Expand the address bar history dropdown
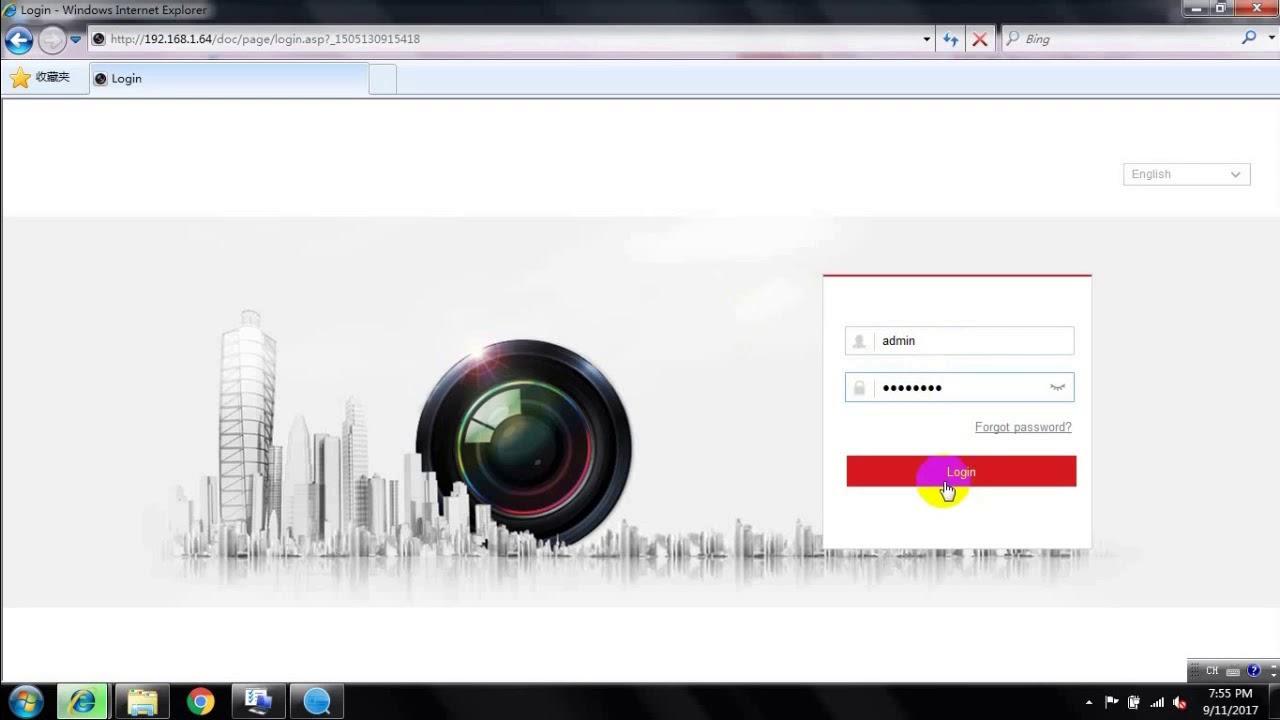The width and height of the screenshot is (1280, 720). pos(926,39)
